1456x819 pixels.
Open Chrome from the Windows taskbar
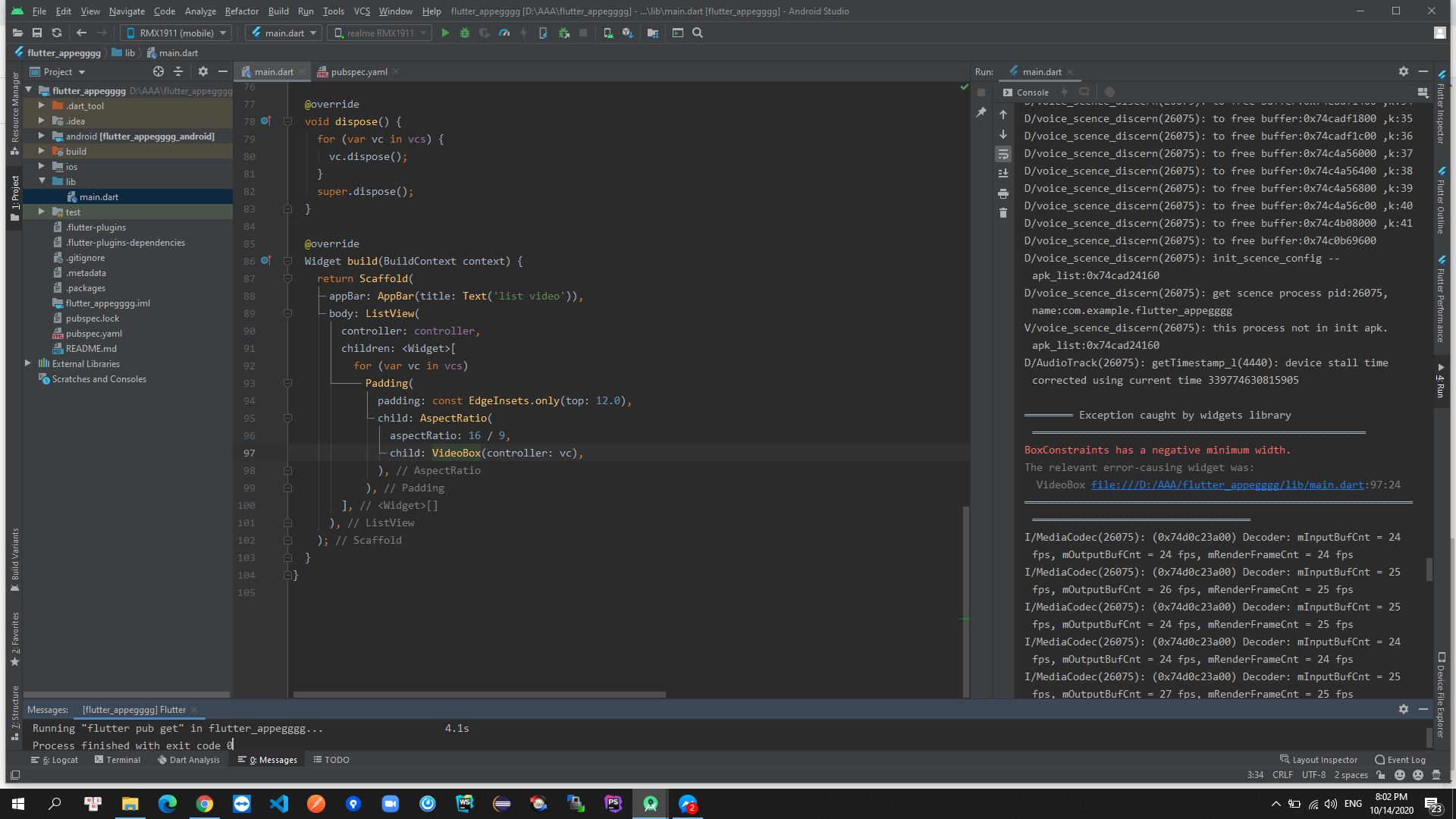205,804
